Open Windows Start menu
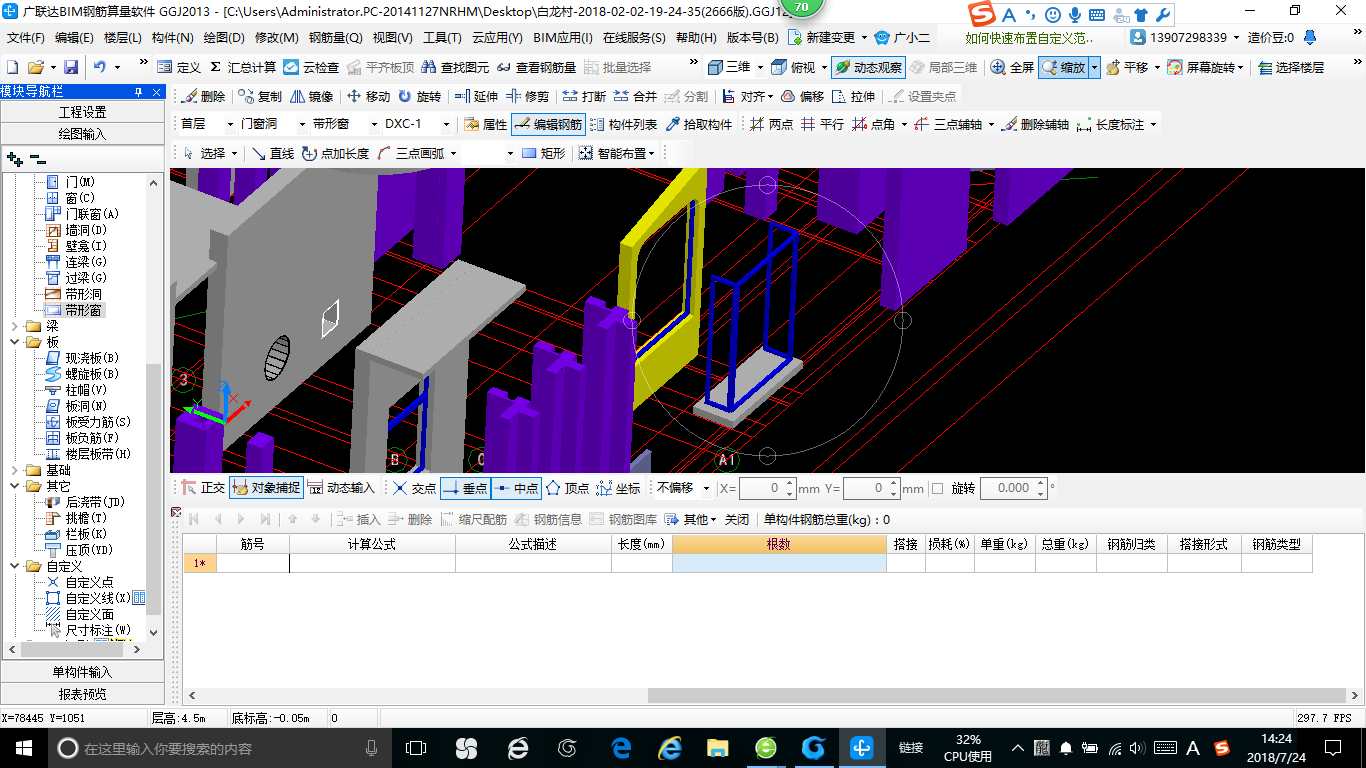This screenshot has width=1366, height=768. [23, 747]
